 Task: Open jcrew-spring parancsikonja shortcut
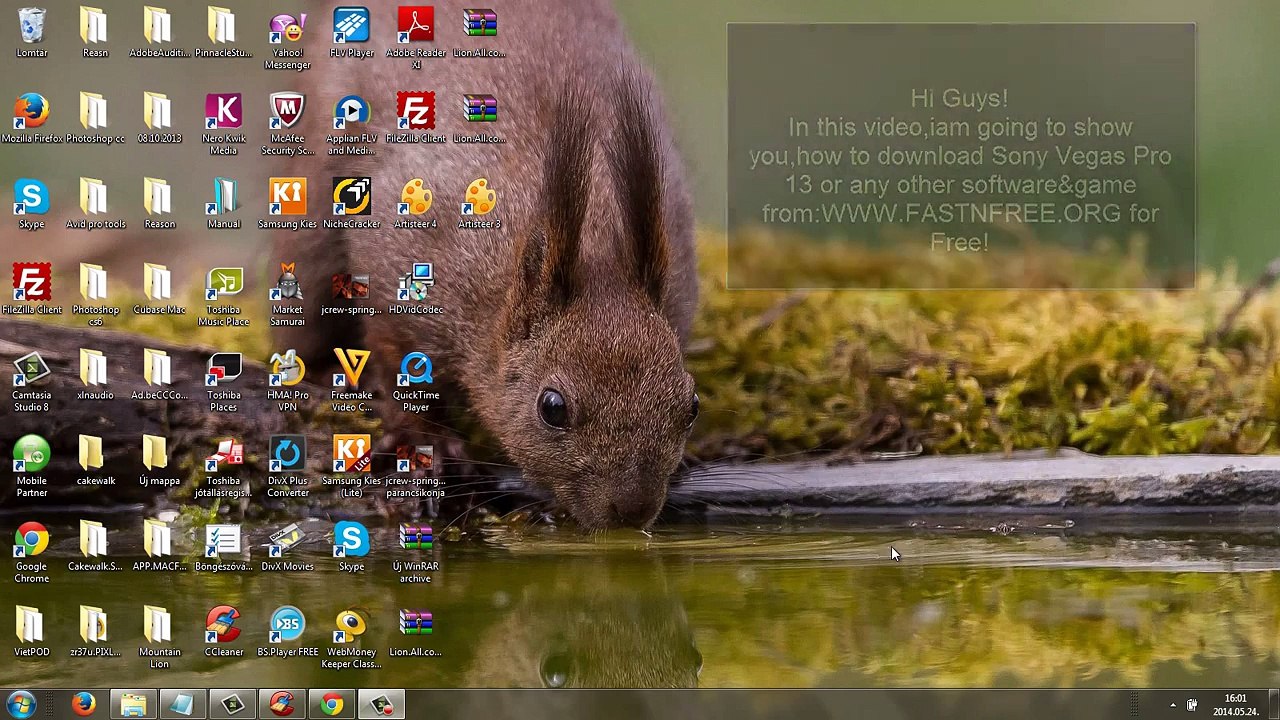tap(415, 467)
